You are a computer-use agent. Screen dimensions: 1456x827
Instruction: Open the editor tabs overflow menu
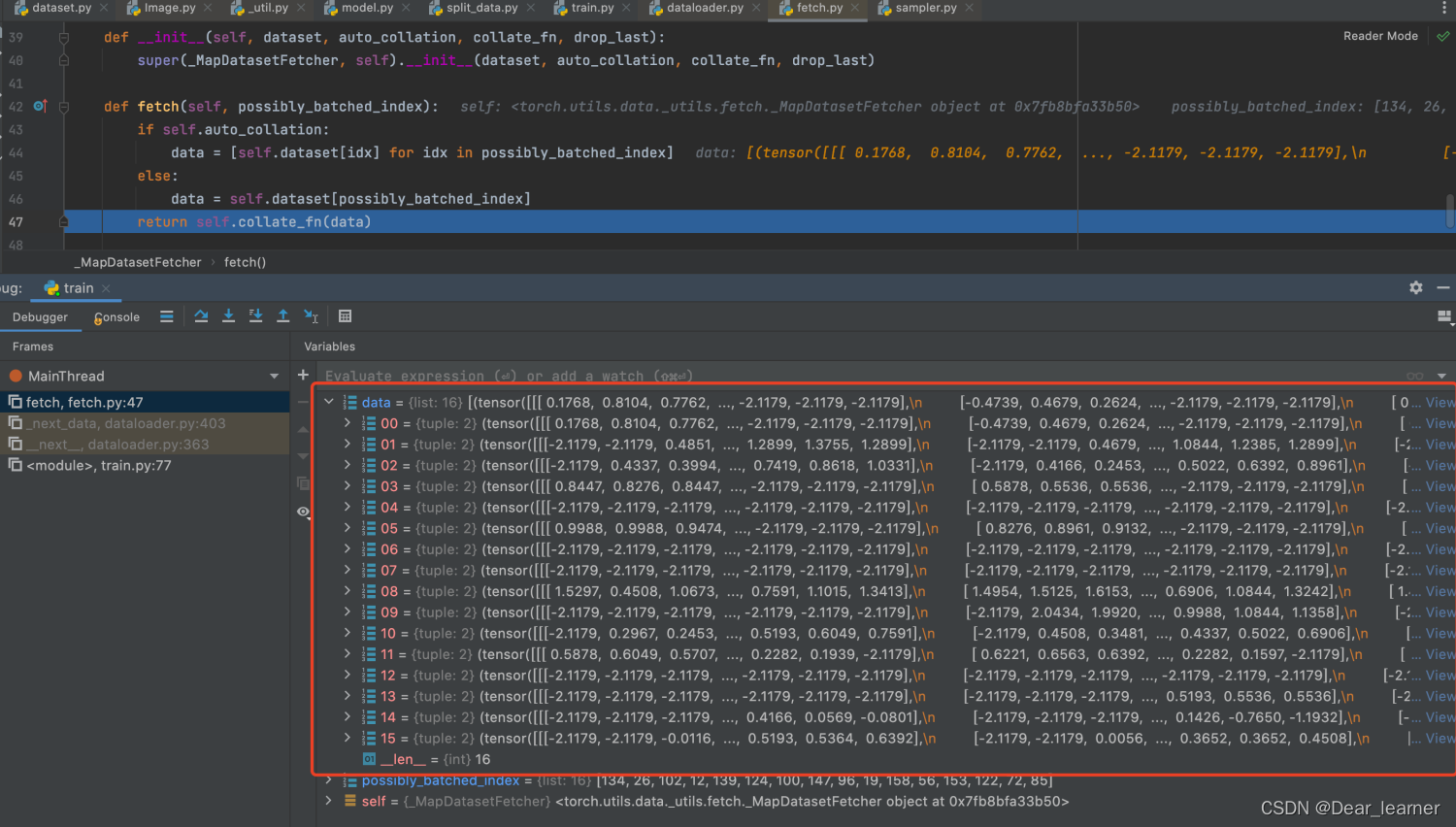point(1443,8)
